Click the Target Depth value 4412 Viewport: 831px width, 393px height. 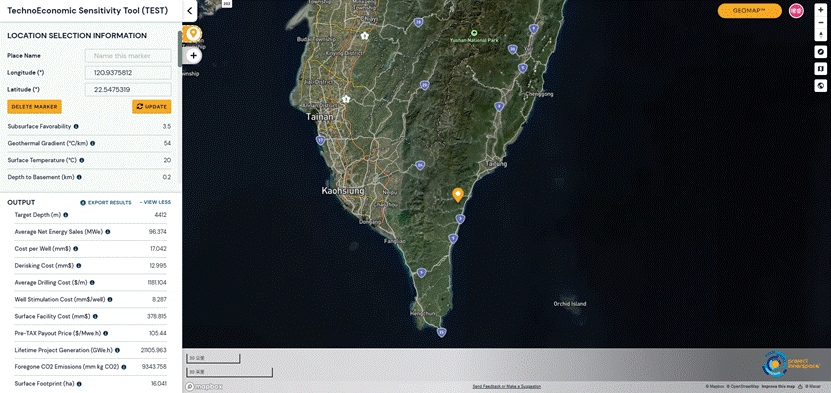161,215
